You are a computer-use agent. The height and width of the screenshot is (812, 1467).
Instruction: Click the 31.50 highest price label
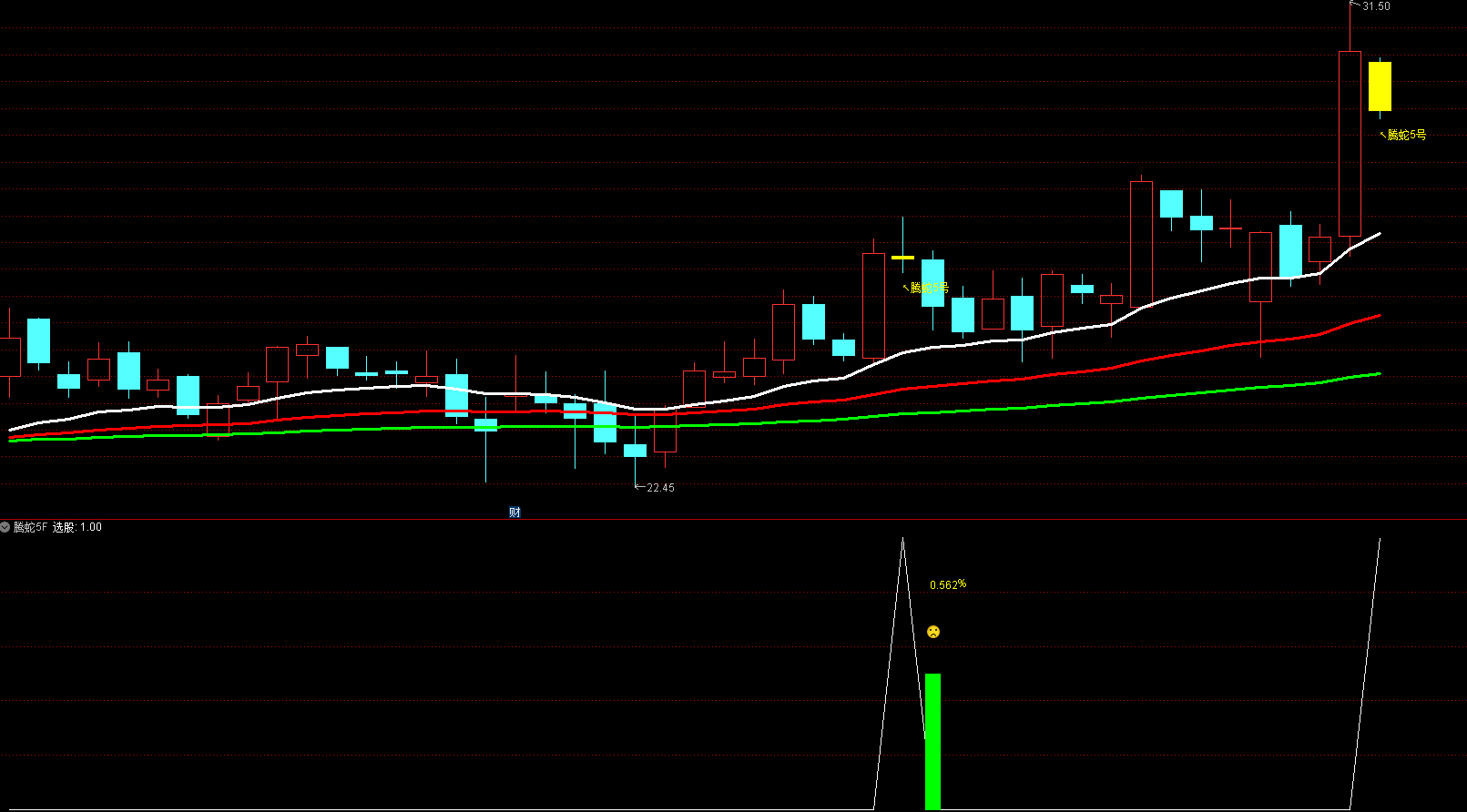point(1376,6)
